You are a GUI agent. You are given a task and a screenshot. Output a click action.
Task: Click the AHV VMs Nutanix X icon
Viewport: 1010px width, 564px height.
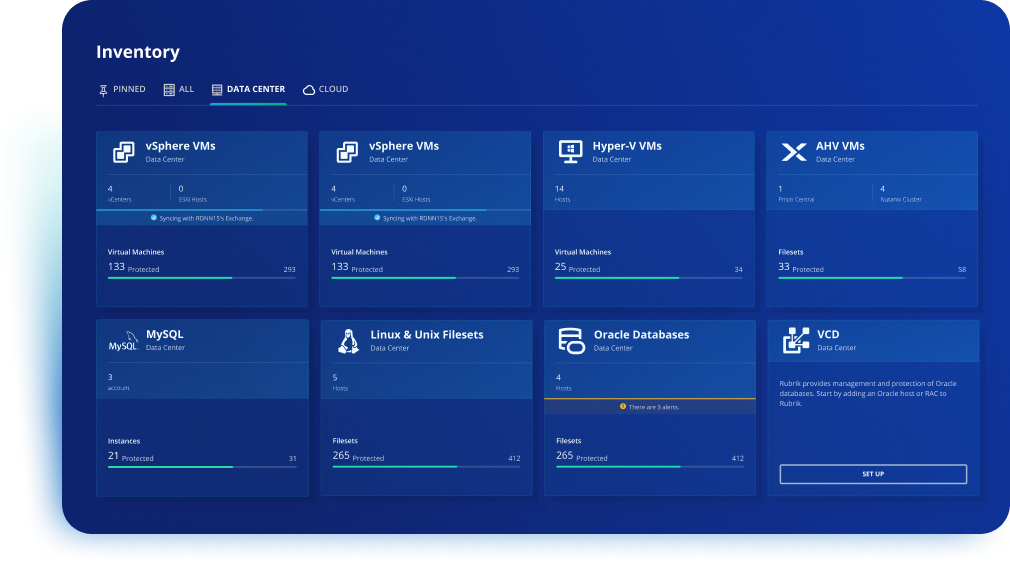[794, 152]
